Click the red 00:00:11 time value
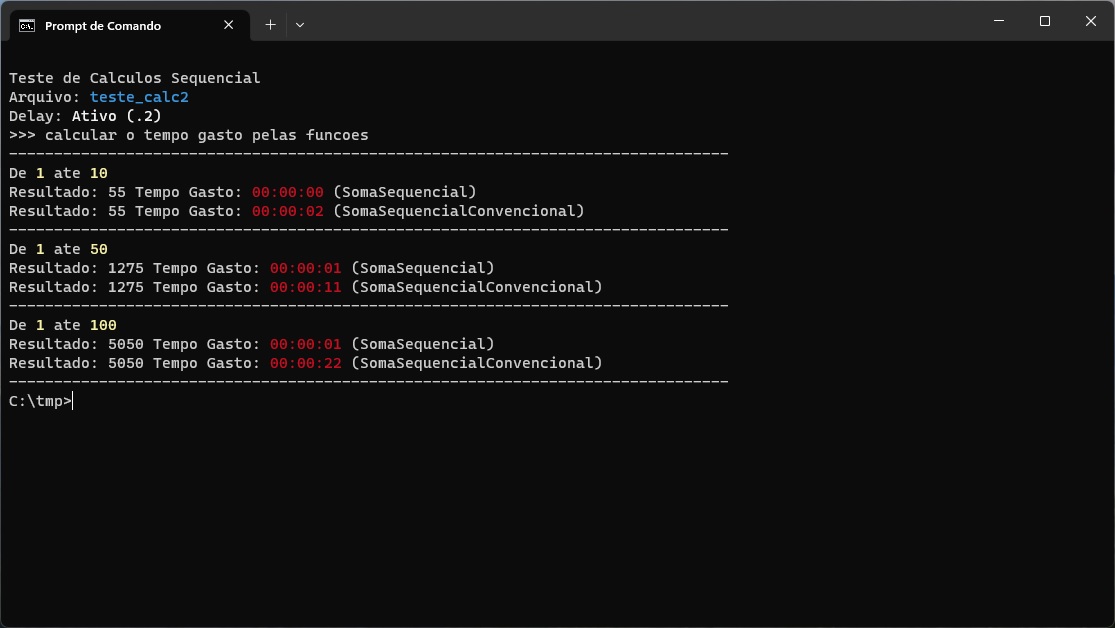Screen dimensions: 1115x628 (x=305, y=287)
